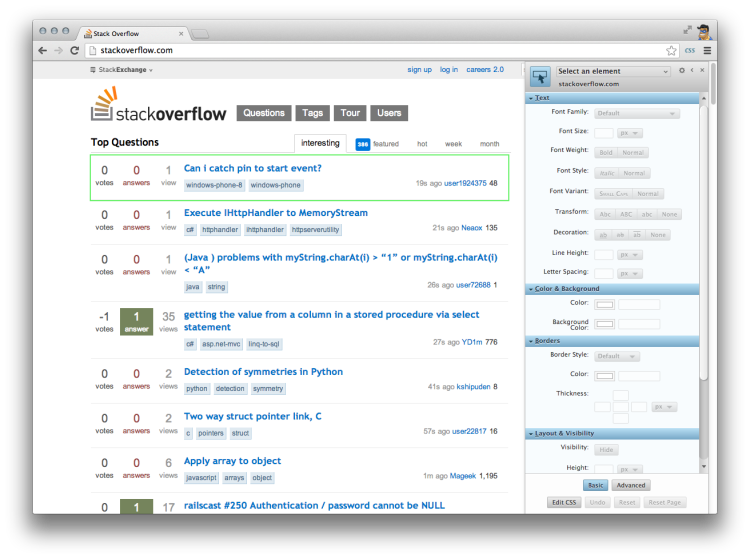
Task: Set font variant to Small Caps
Action: coord(614,194)
